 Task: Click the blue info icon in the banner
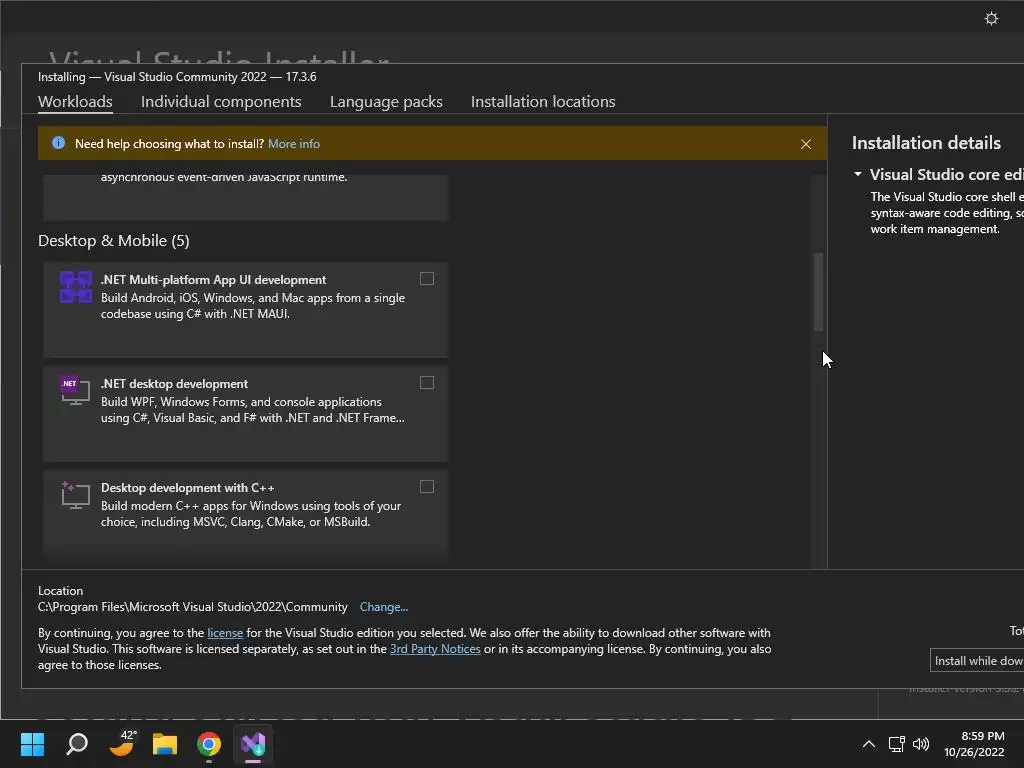tap(58, 143)
